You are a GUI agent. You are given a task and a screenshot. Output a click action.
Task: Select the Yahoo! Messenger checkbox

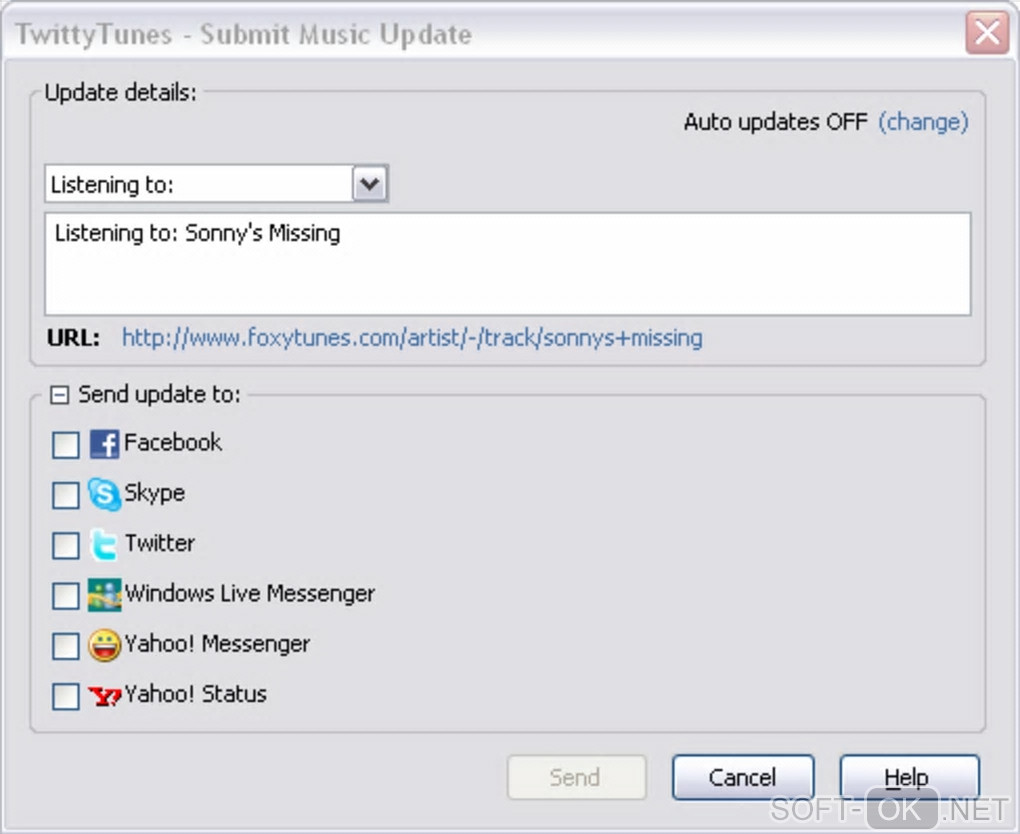click(x=66, y=646)
